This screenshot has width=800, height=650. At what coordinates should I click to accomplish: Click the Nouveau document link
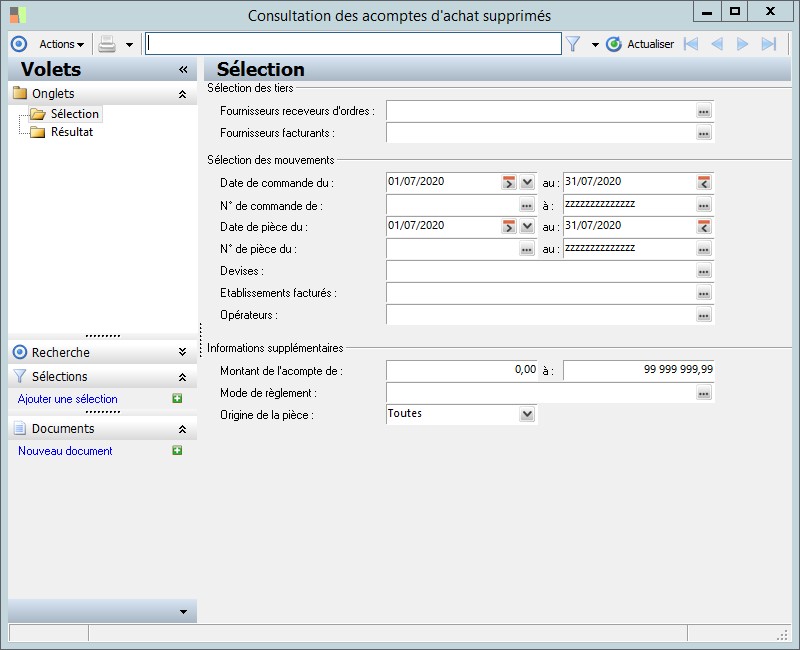click(65, 451)
